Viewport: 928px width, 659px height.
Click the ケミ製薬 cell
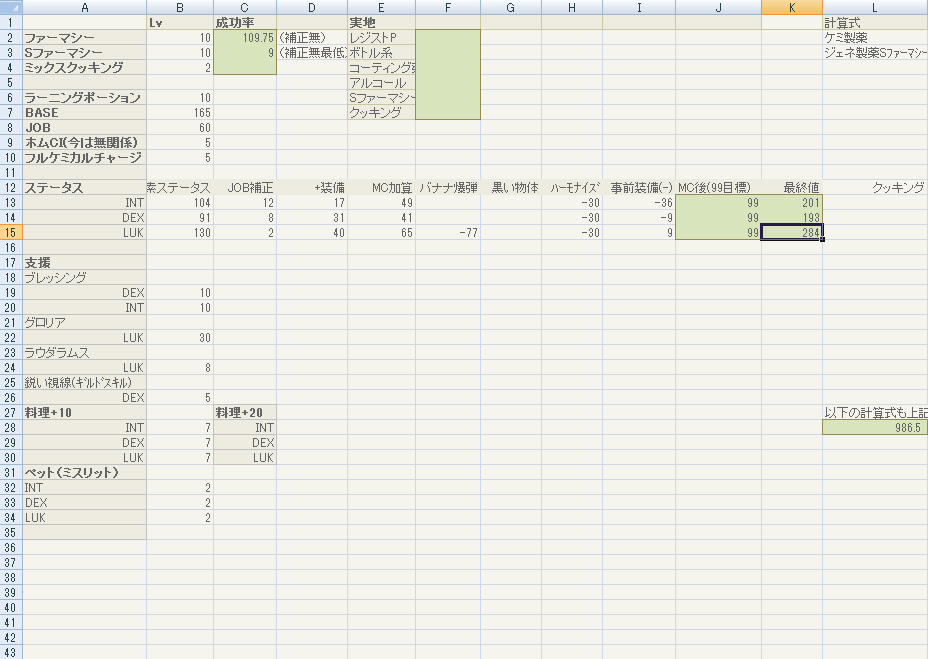click(875, 37)
